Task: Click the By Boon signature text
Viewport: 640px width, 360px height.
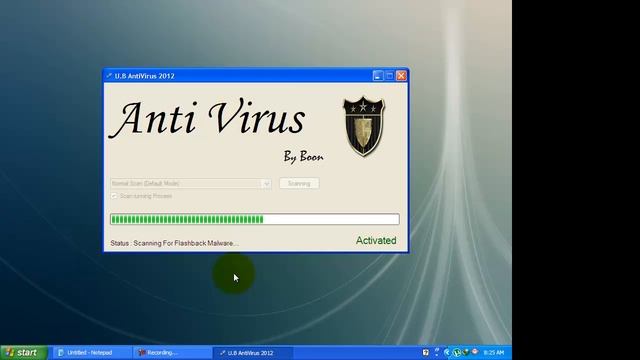Action: (x=303, y=157)
